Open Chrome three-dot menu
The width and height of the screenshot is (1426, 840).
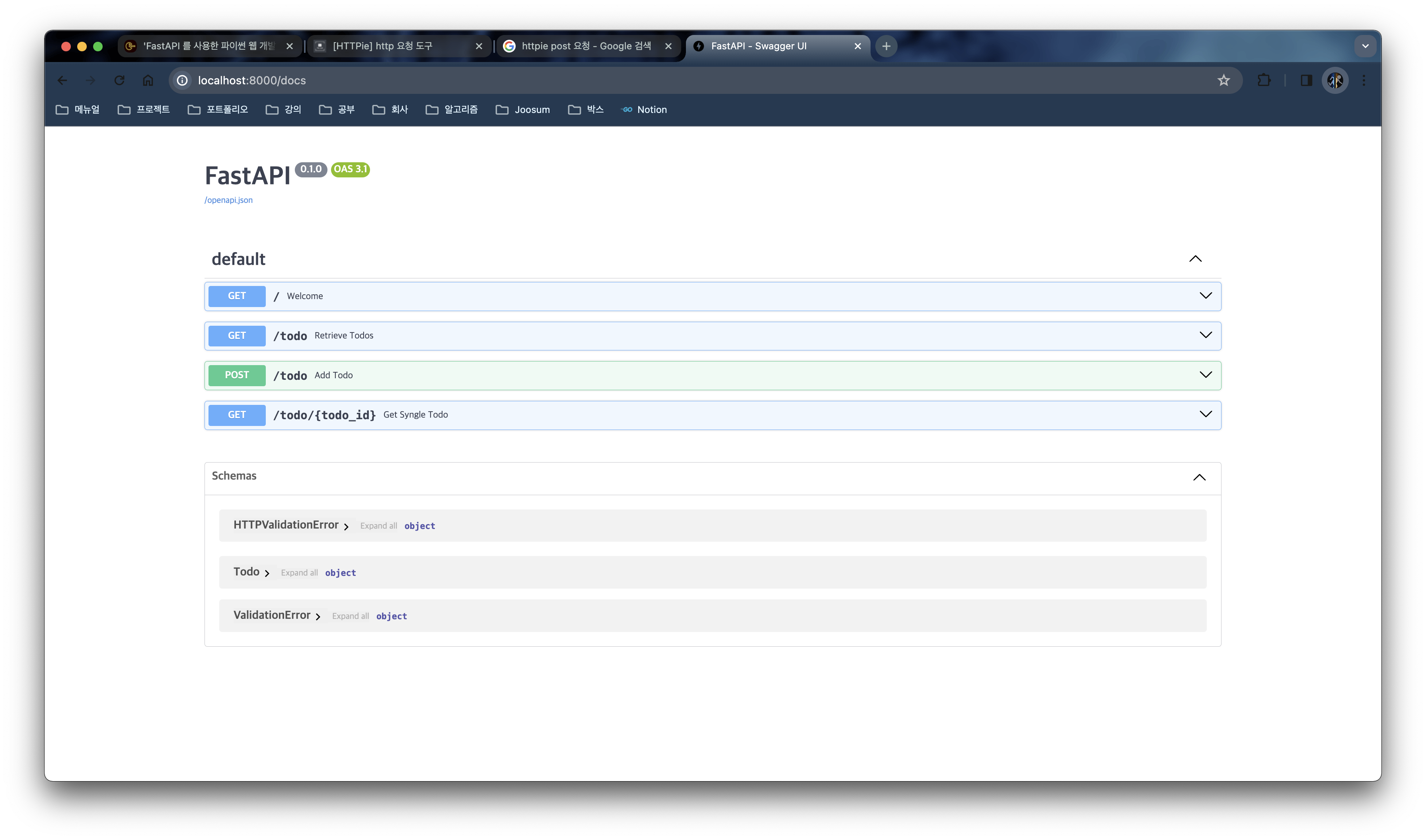(x=1364, y=80)
